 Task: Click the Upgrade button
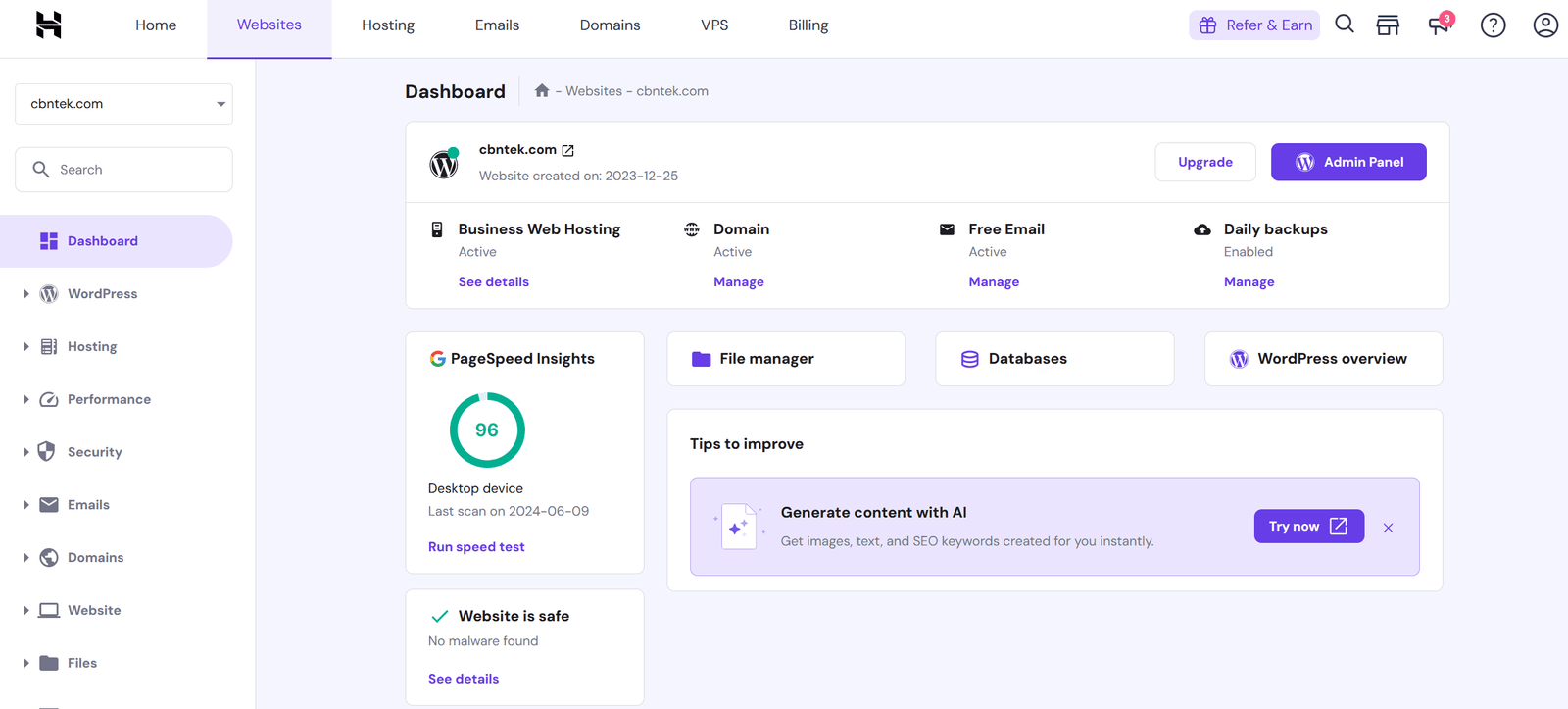click(x=1205, y=162)
